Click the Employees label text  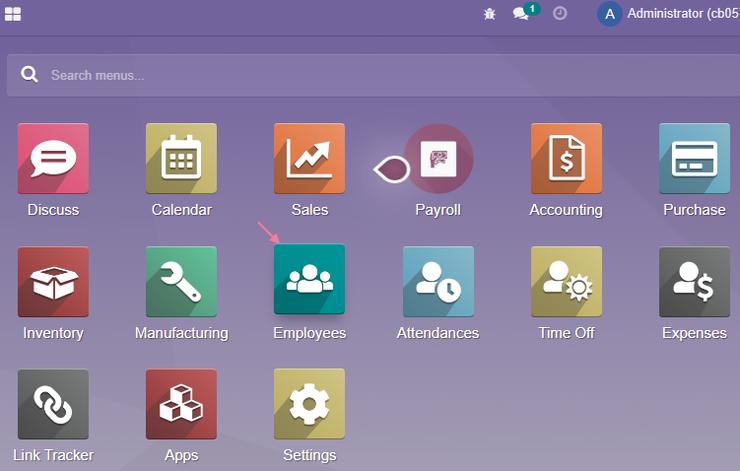tap(310, 333)
